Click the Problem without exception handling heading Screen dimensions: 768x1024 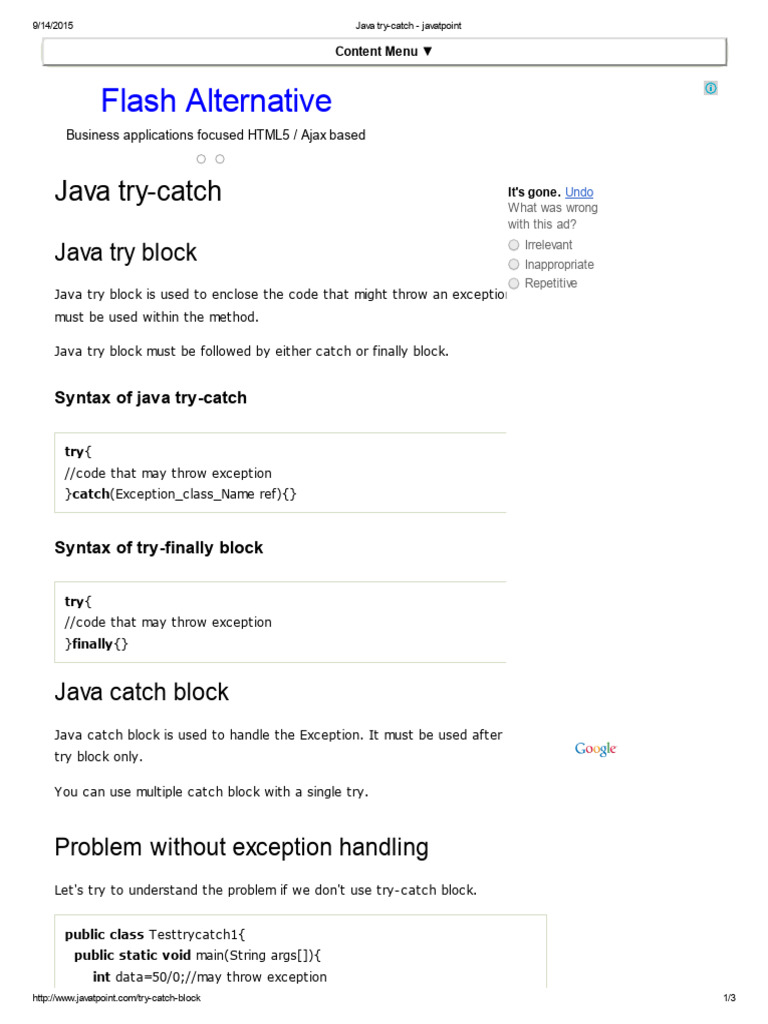click(241, 848)
